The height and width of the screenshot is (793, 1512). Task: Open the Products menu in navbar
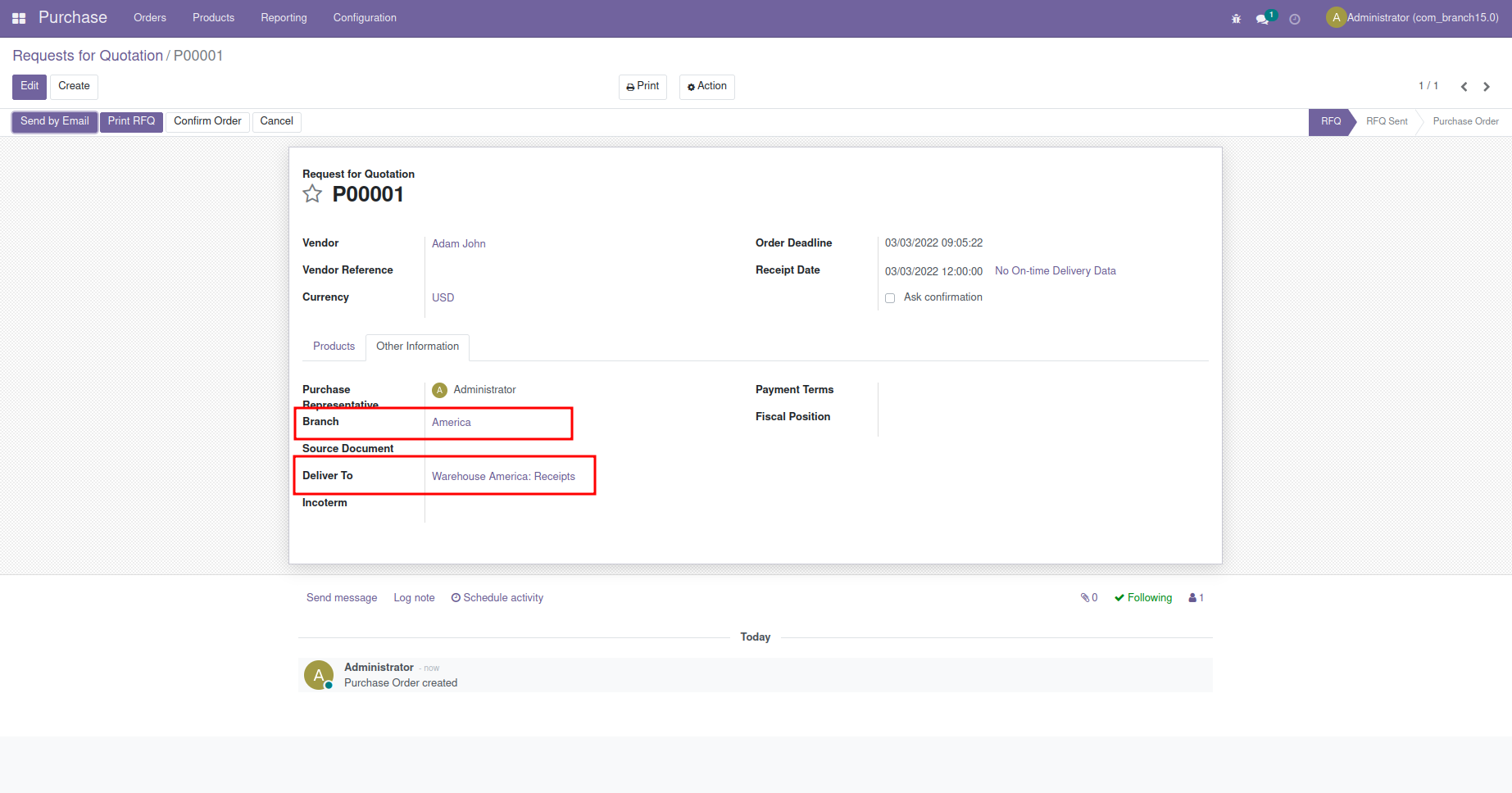213,18
